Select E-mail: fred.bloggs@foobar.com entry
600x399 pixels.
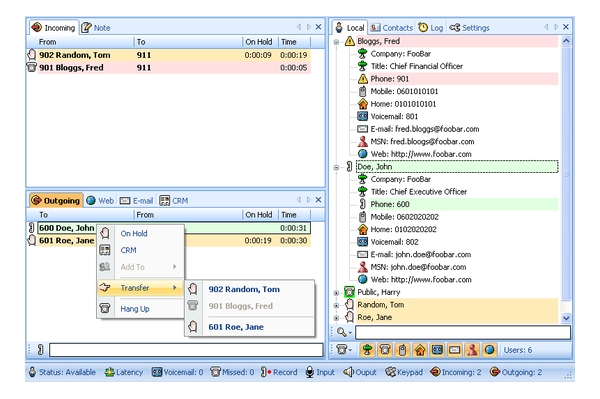425,129
